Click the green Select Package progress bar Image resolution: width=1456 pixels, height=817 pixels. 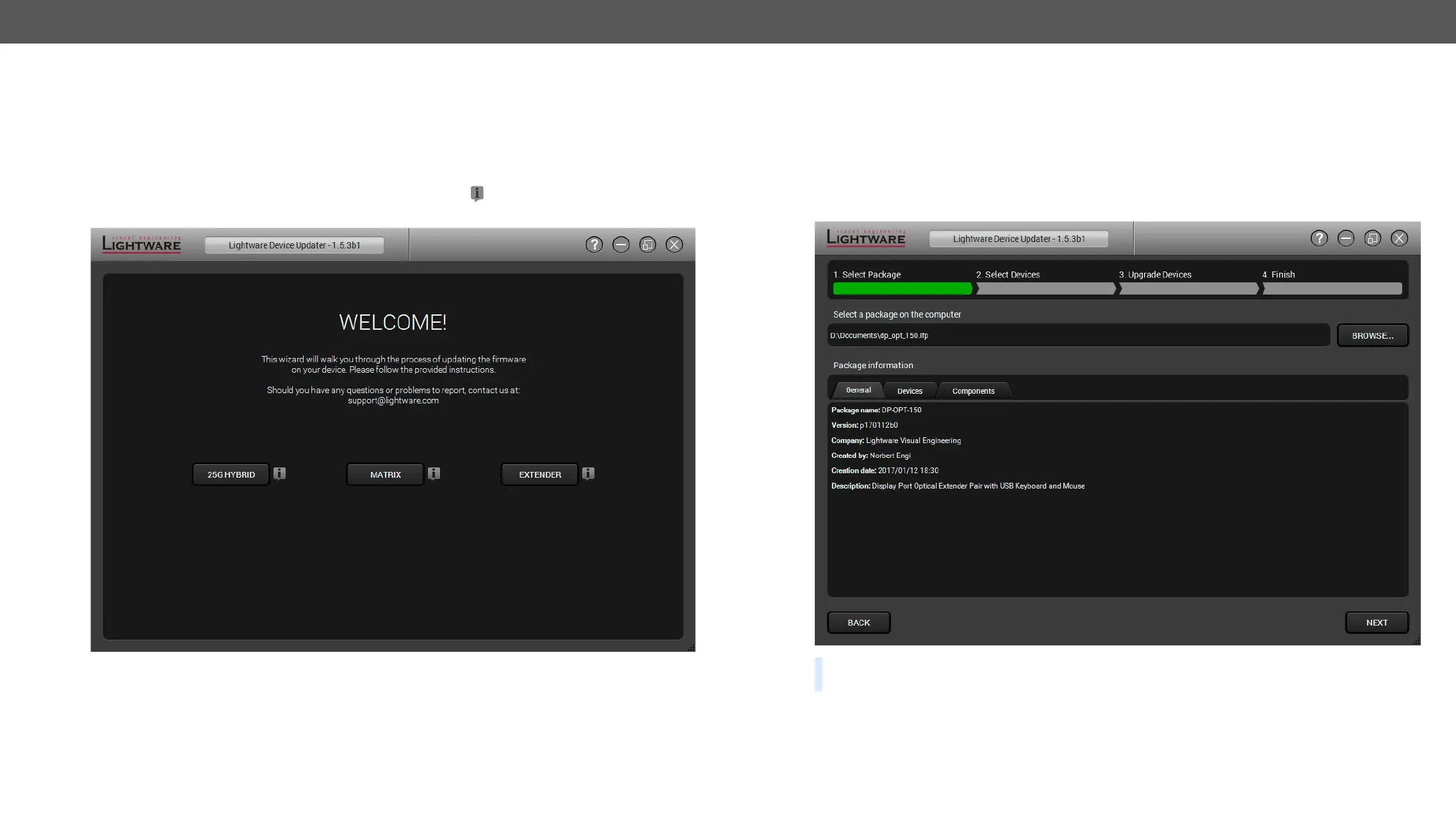(903, 289)
